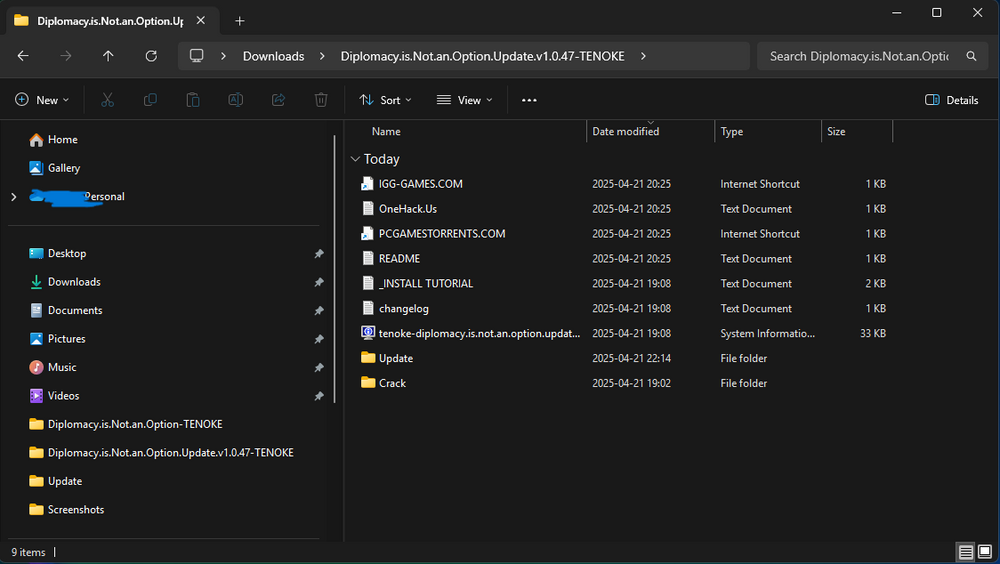Select the Diplomacy.is.Not.an.Option tab
1000x564 pixels.
(x=112, y=21)
